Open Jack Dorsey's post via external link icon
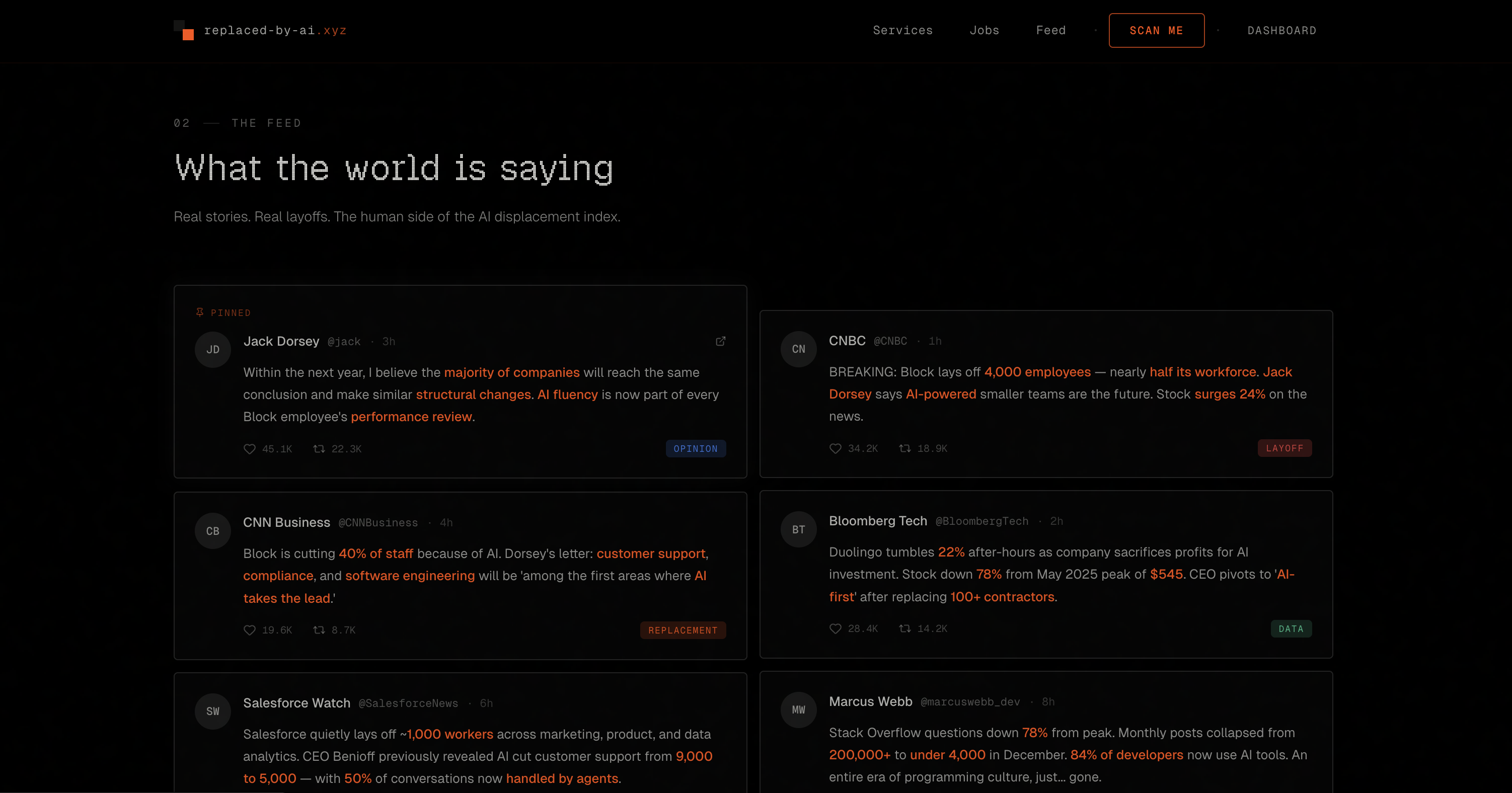1512x793 pixels. pos(721,341)
